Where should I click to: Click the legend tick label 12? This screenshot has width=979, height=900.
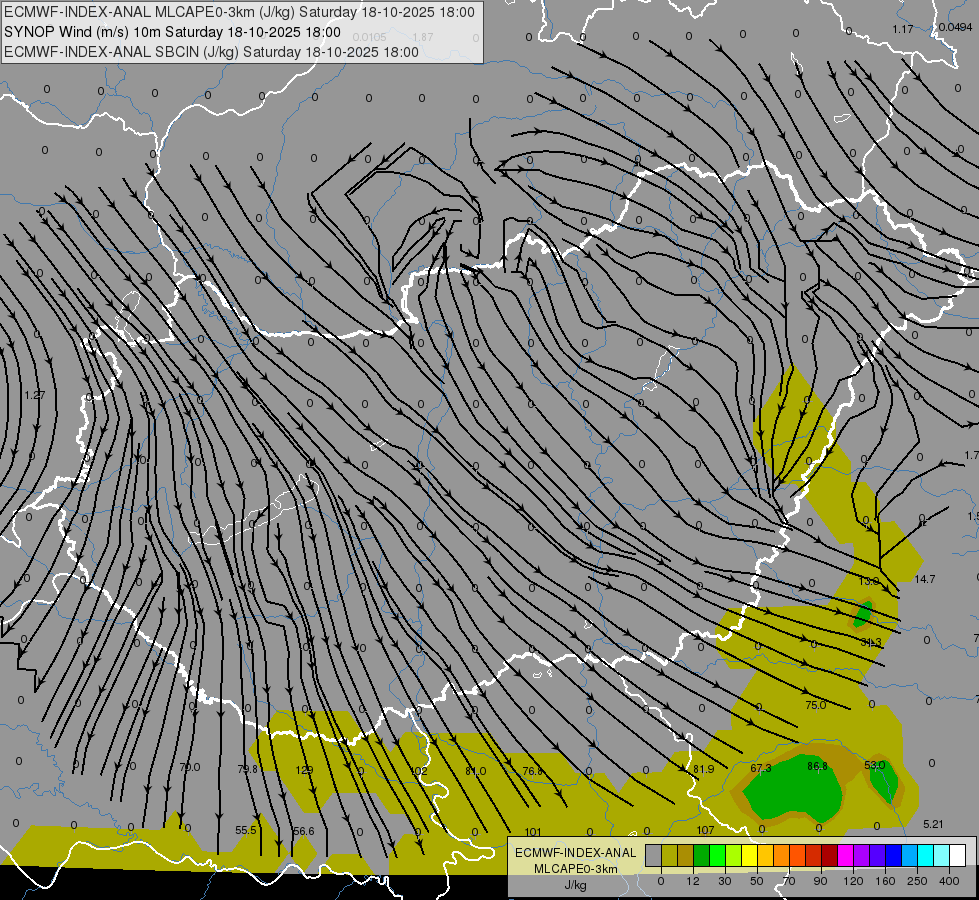pyautogui.click(x=692, y=881)
